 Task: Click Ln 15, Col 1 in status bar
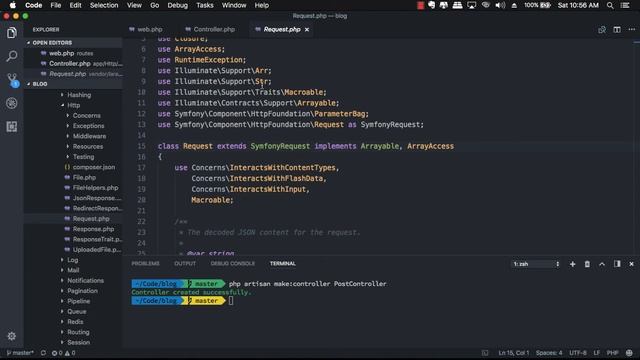[x=513, y=353]
